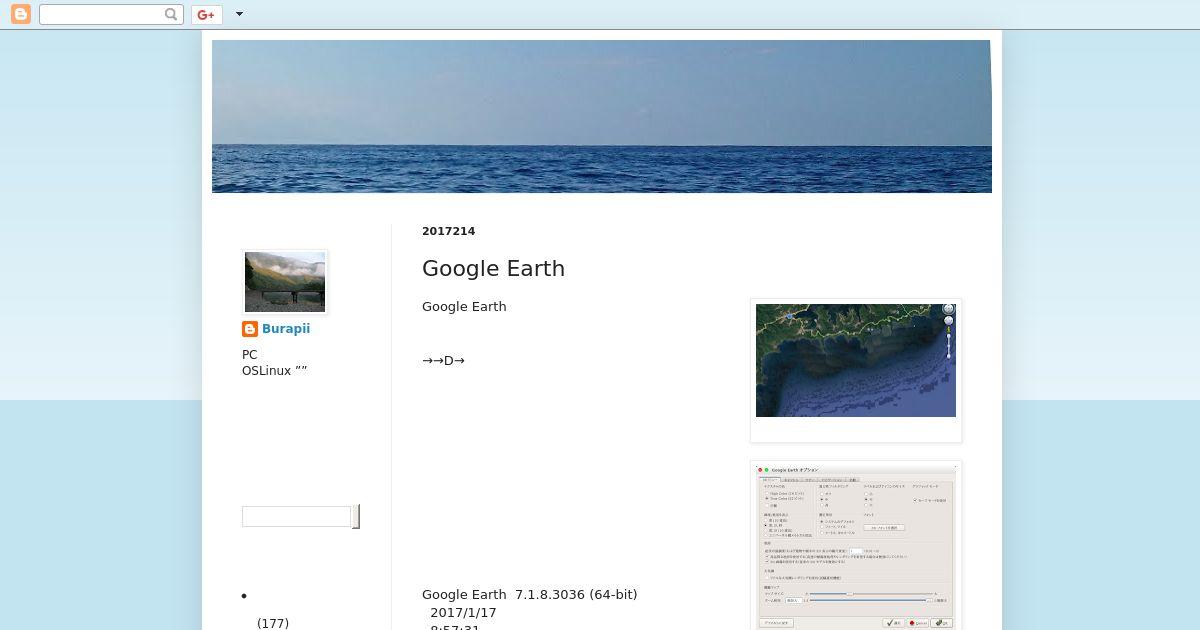Open the ocean header banner image
The height and width of the screenshot is (630, 1200).
(x=601, y=116)
